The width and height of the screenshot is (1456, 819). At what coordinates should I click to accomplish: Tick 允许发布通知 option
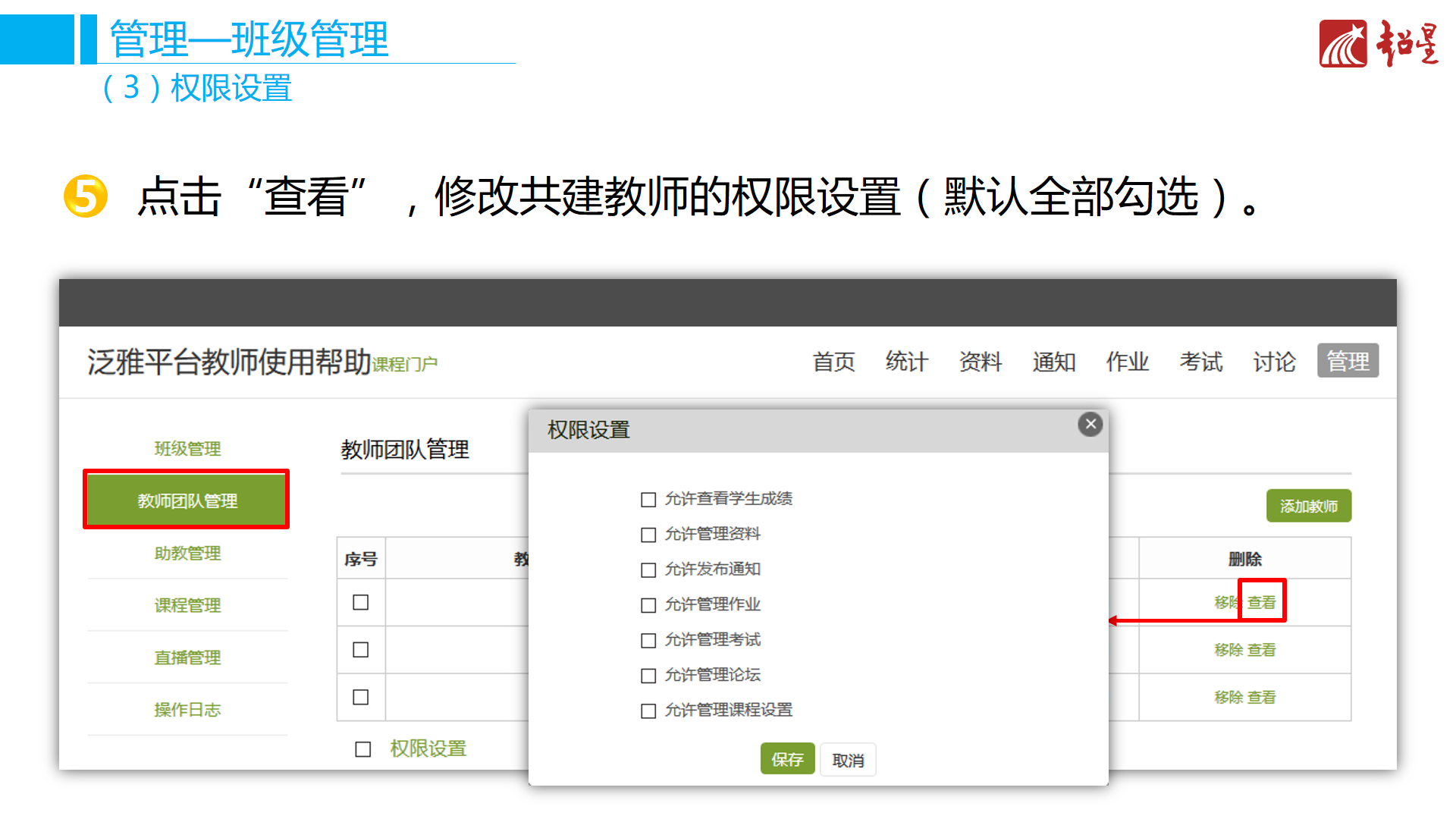coord(648,570)
